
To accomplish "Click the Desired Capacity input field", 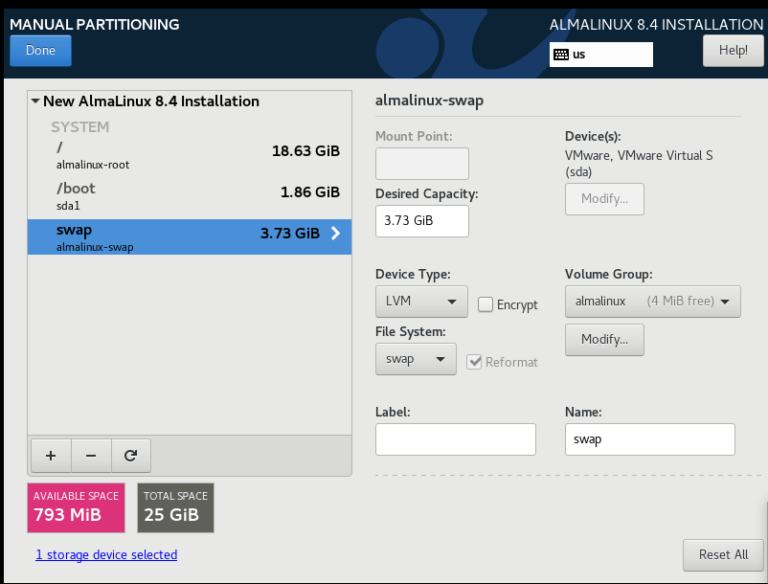I will [x=422, y=221].
